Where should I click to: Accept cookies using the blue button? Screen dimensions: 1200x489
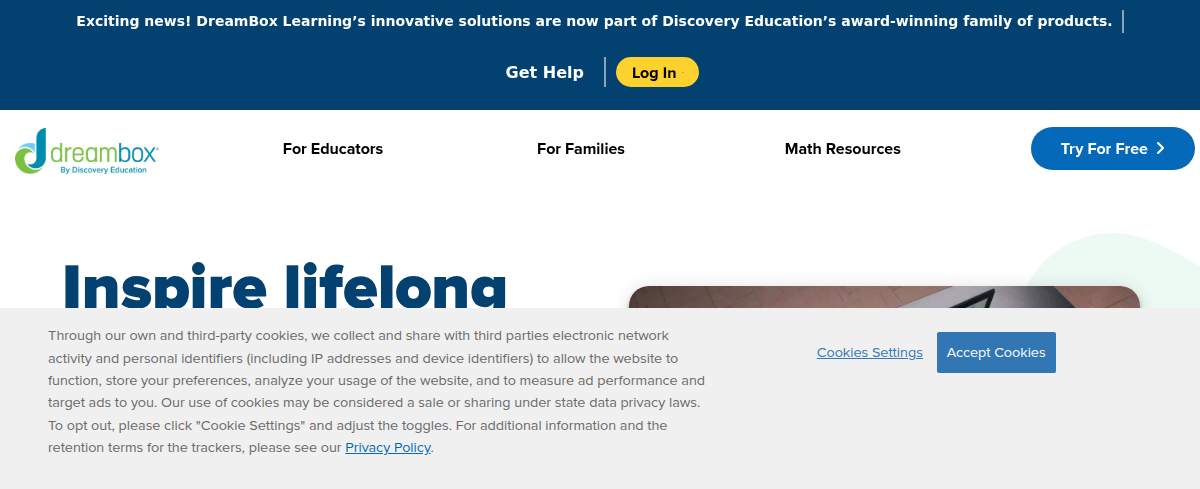point(996,352)
